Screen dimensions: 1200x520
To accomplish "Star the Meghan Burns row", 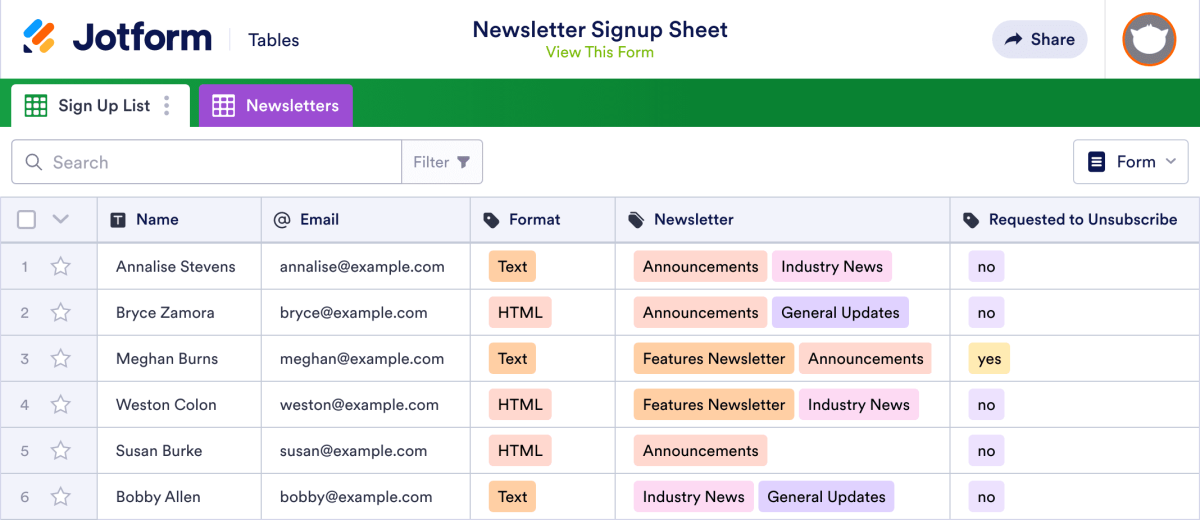I will point(61,358).
